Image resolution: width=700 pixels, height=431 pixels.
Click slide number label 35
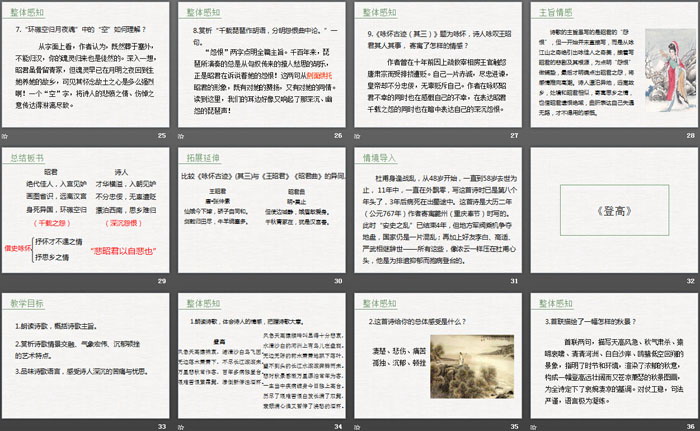(514, 427)
